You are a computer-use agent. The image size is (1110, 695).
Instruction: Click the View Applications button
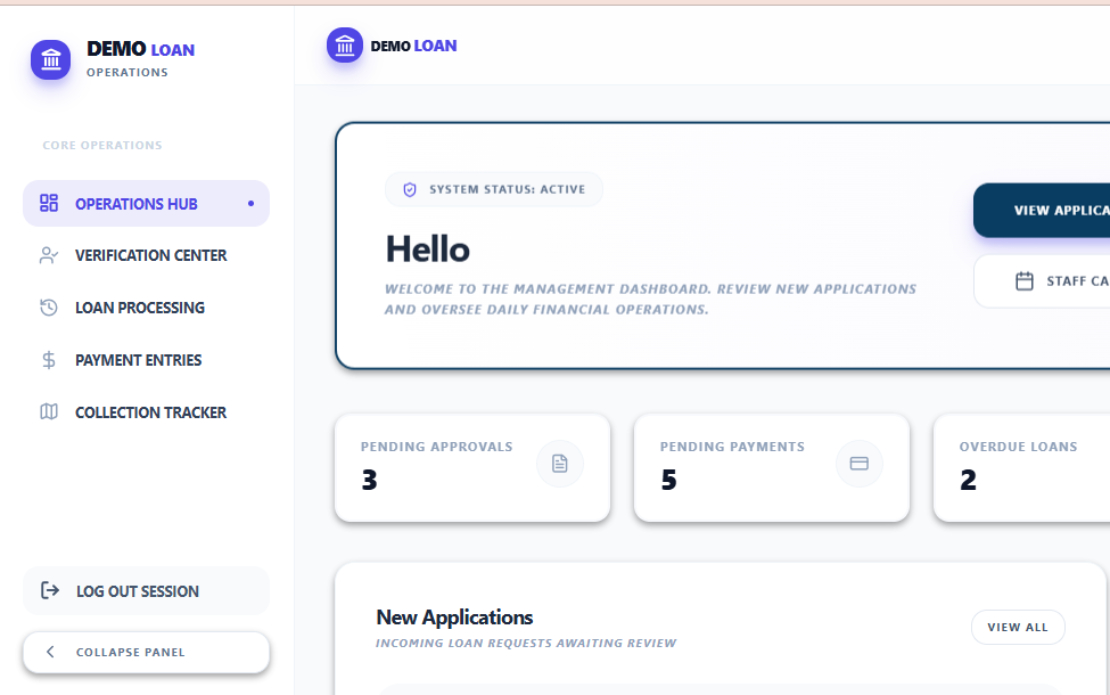[1041, 210]
